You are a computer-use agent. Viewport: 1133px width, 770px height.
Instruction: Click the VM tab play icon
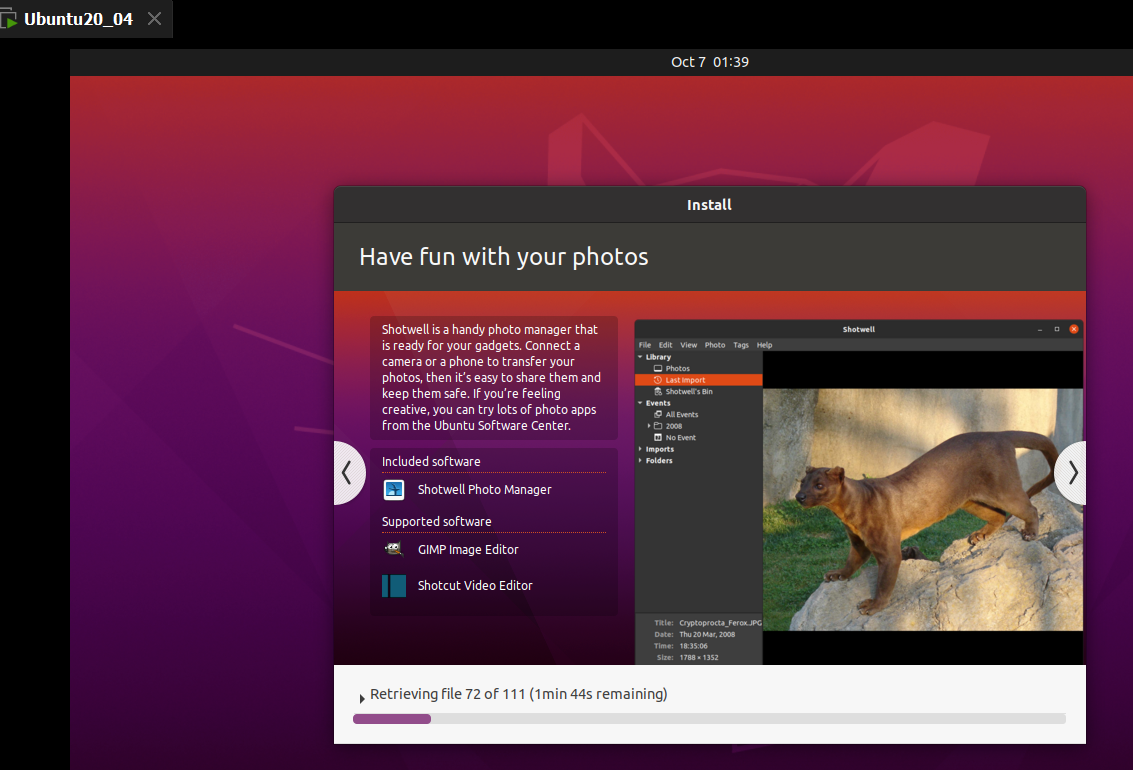(9, 20)
